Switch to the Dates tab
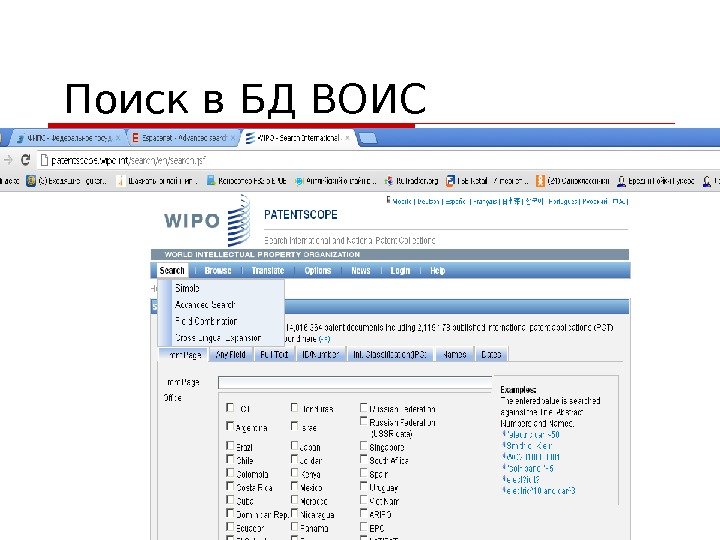Viewport: 720px width, 540px height. 491,354
